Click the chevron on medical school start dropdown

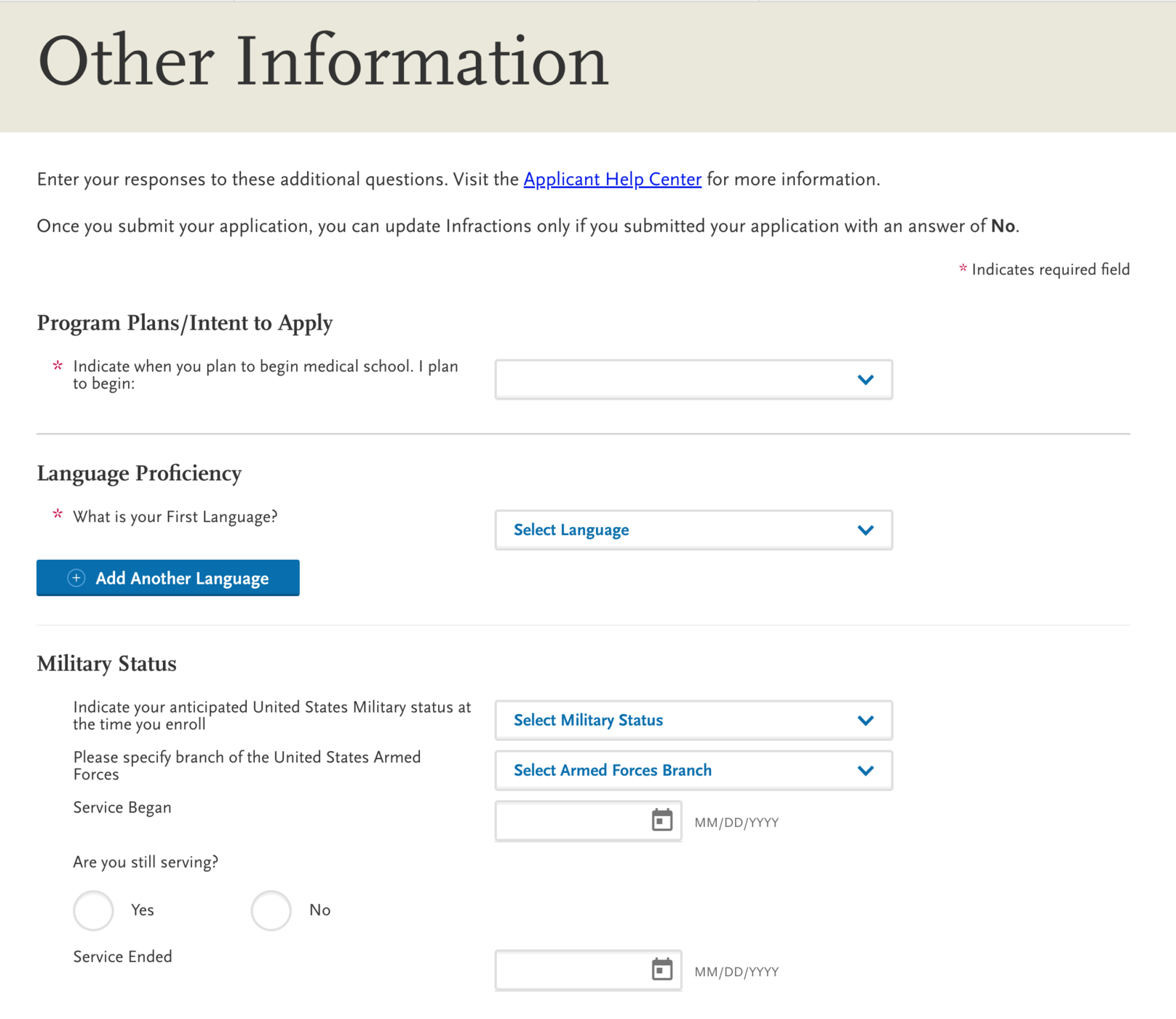865,379
